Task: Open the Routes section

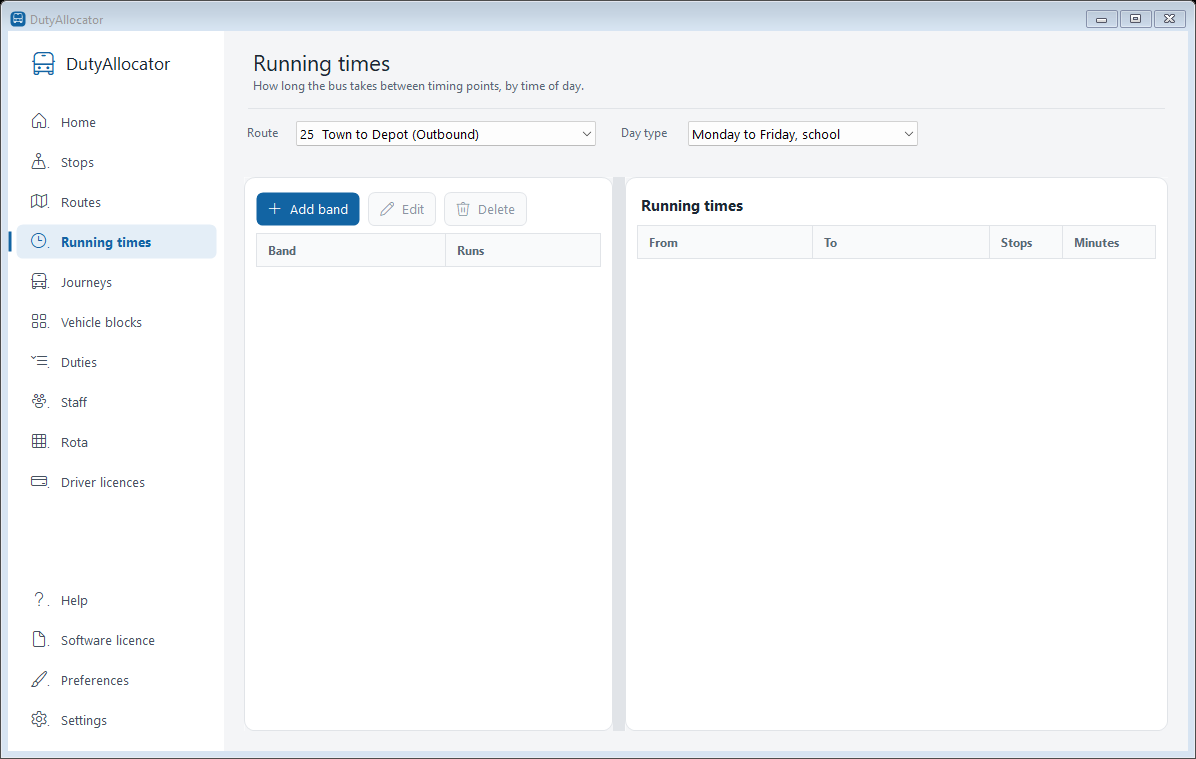Action: [x=116, y=202]
